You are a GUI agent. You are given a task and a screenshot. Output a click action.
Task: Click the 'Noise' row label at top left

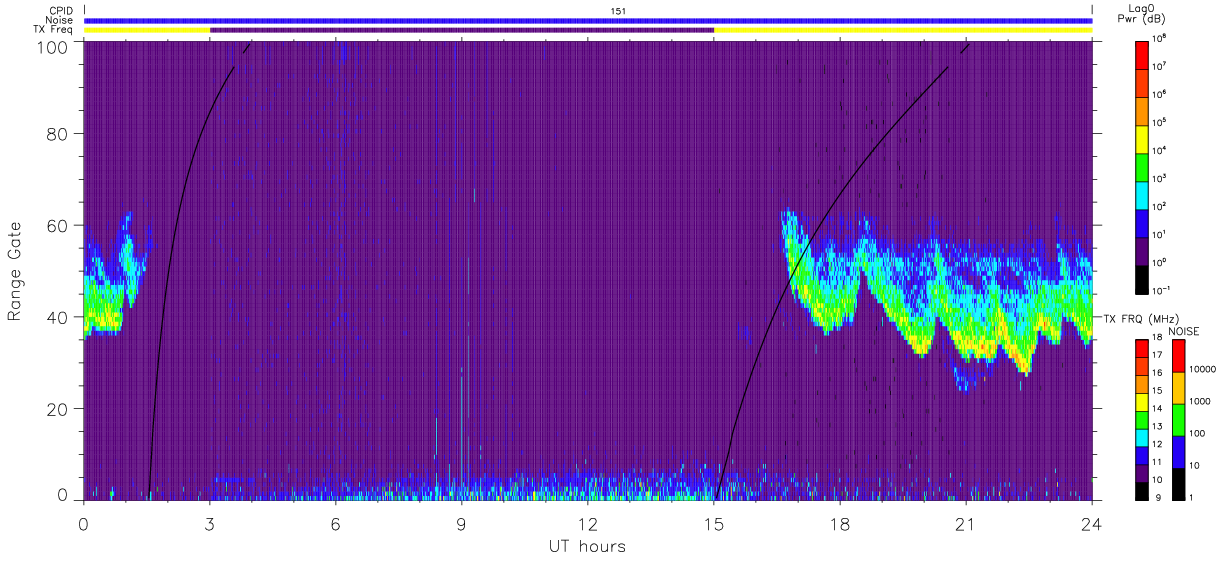[x=60, y=20]
